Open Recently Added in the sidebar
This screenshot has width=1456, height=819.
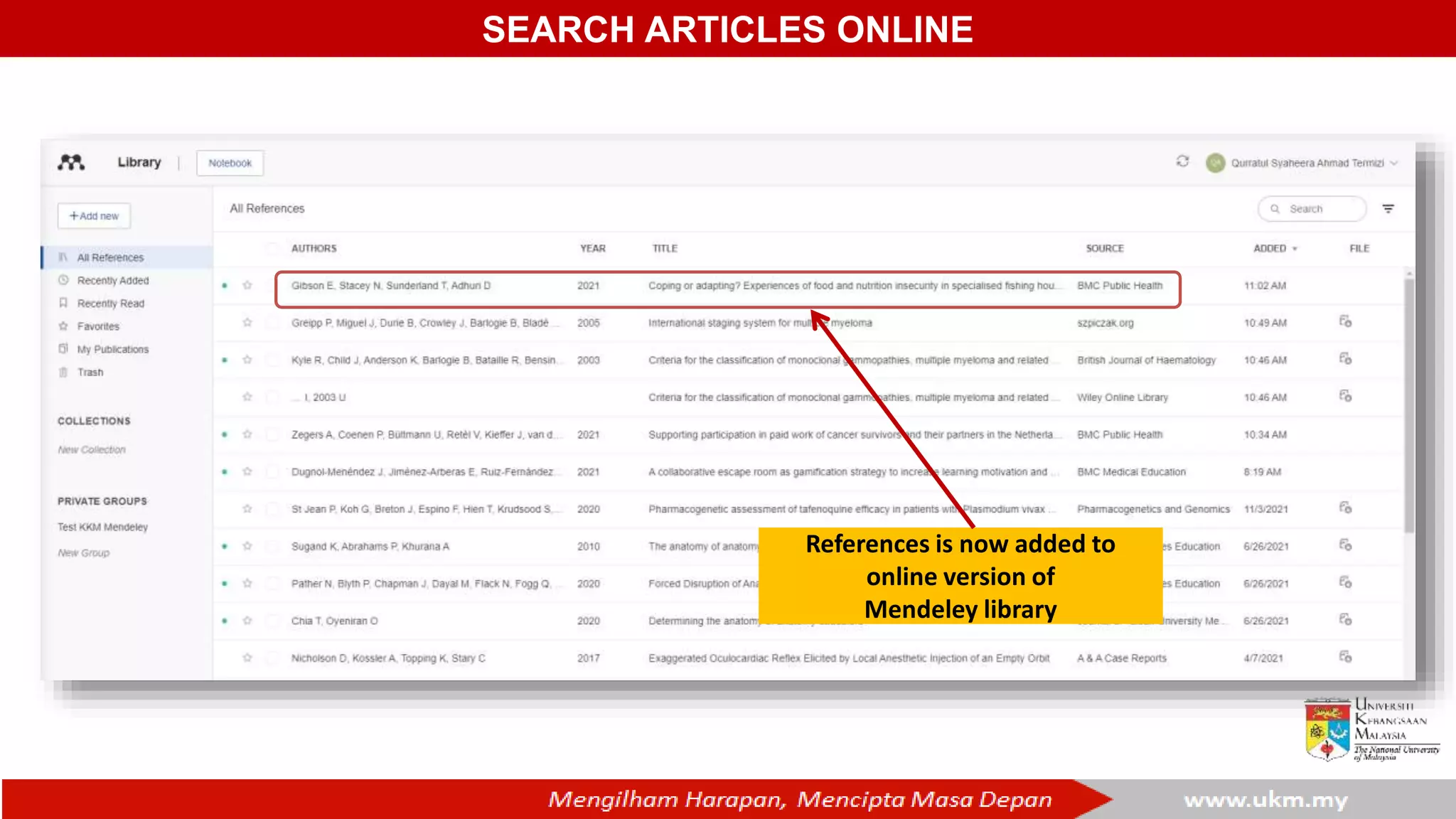(x=113, y=281)
